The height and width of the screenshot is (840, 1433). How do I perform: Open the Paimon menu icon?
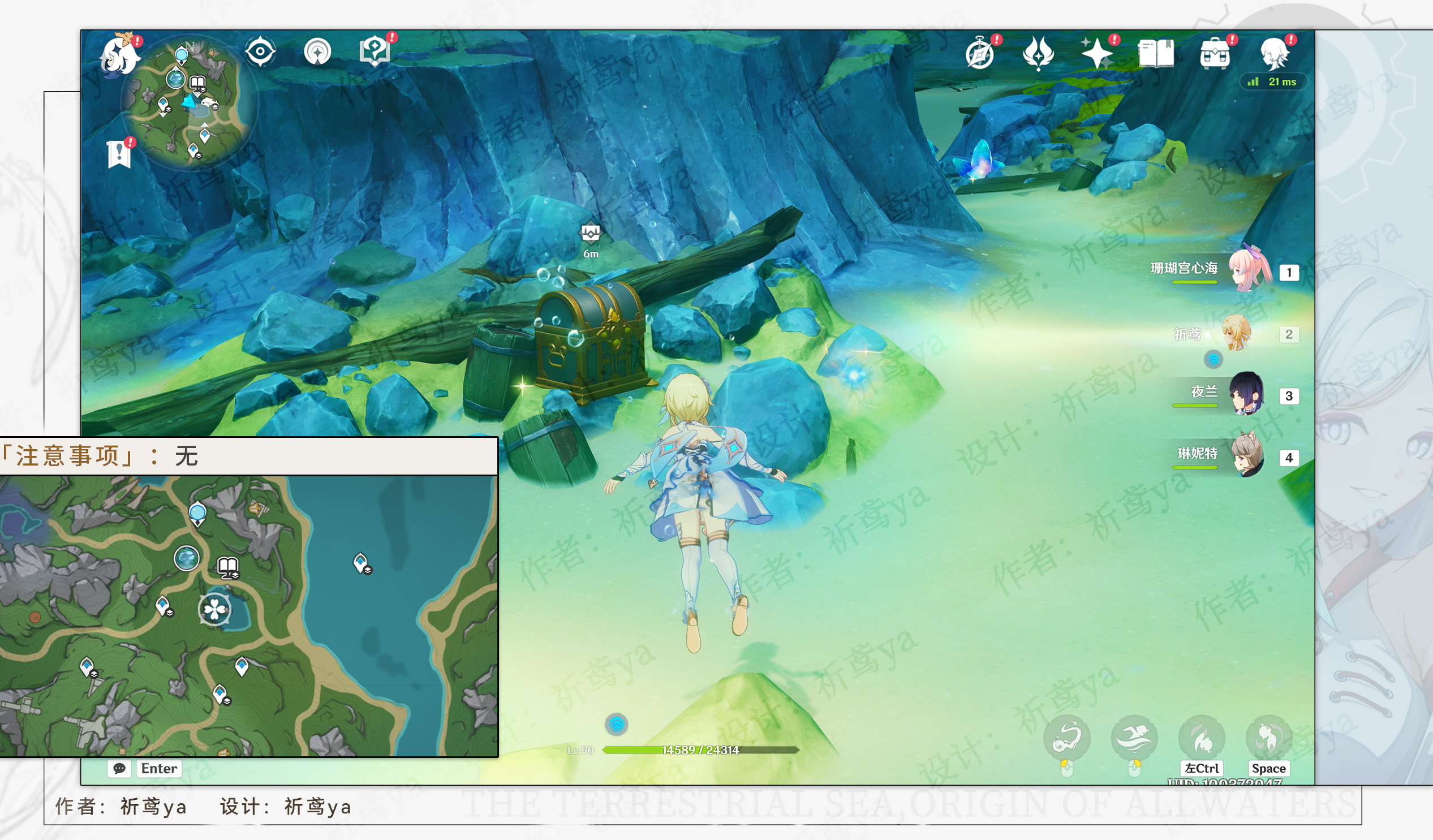[x=120, y=55]
